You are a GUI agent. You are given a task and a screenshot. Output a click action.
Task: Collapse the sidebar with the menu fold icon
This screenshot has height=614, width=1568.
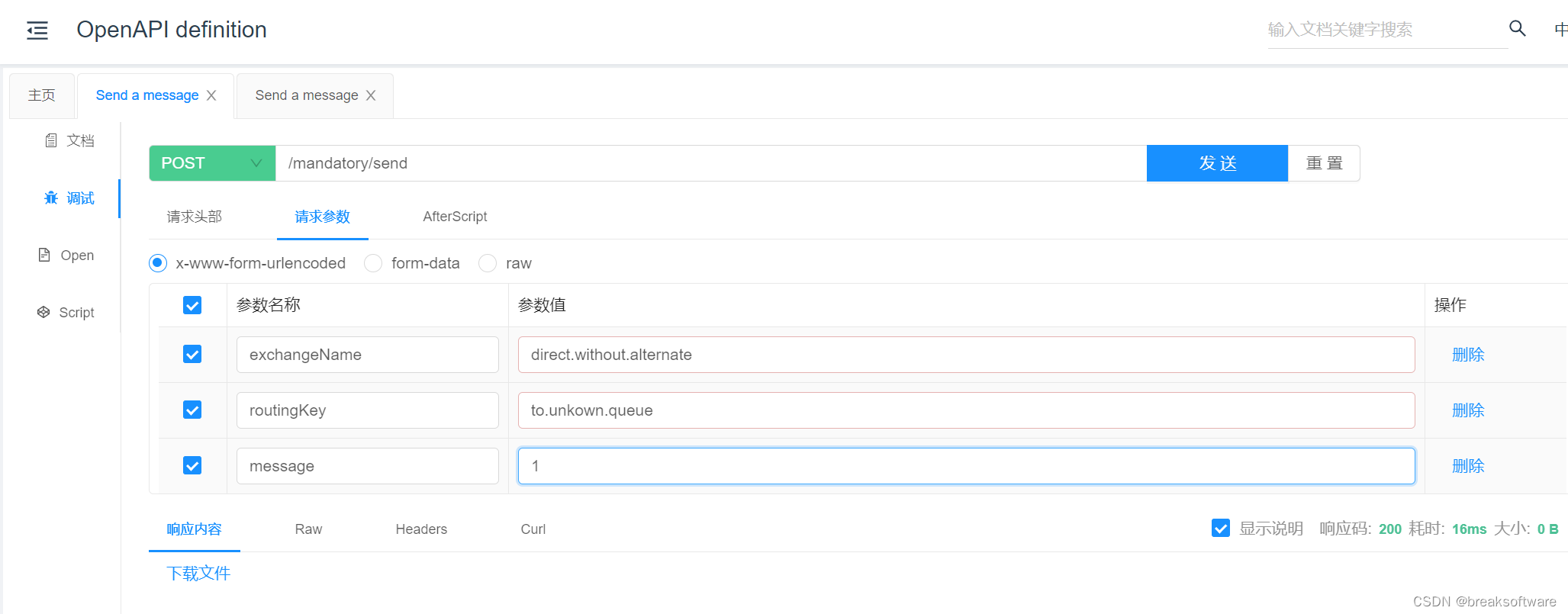click(x=37, y=31)
